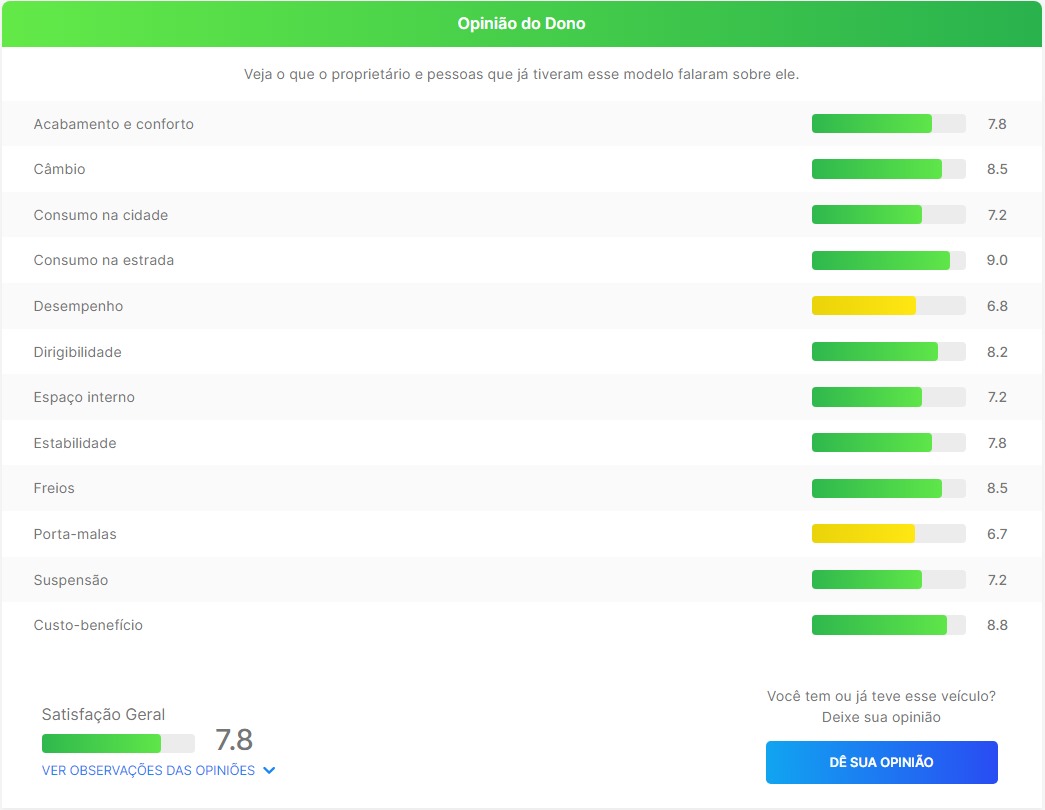
Task: Click the Consumo na estrada rating bar
Action: tap(888, 260)
